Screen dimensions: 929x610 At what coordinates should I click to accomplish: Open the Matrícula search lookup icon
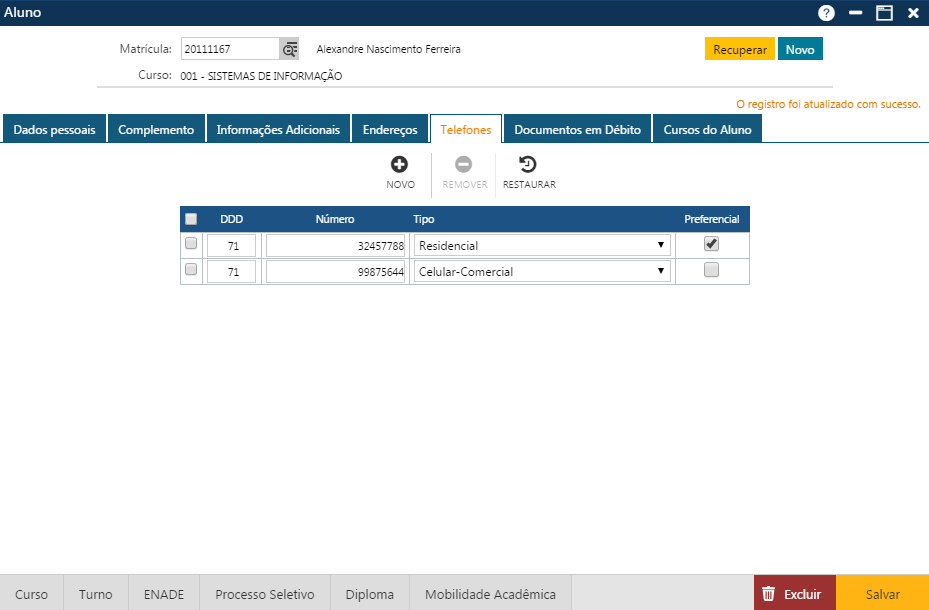click(x=290, y=49)
